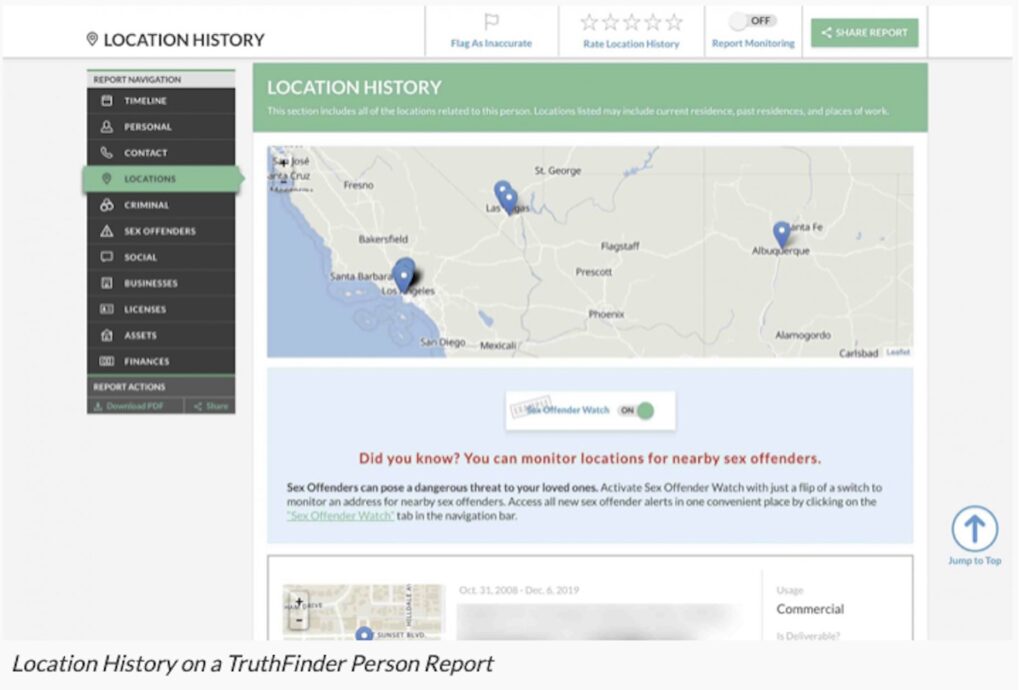Viewport: 1024px width, 690px height.
Task: Open the Timeline section in report navigation
Action: click(x=161, y=101)
